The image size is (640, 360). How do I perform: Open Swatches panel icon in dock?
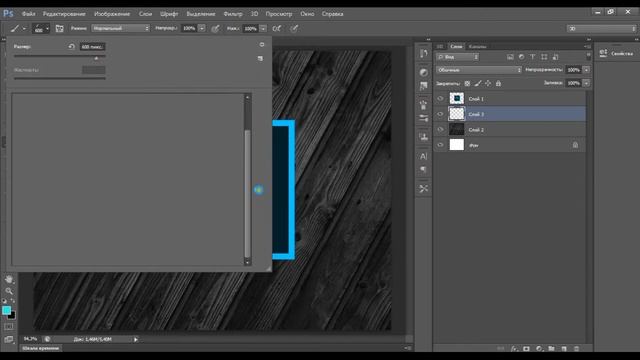click(x=424, y=86)
